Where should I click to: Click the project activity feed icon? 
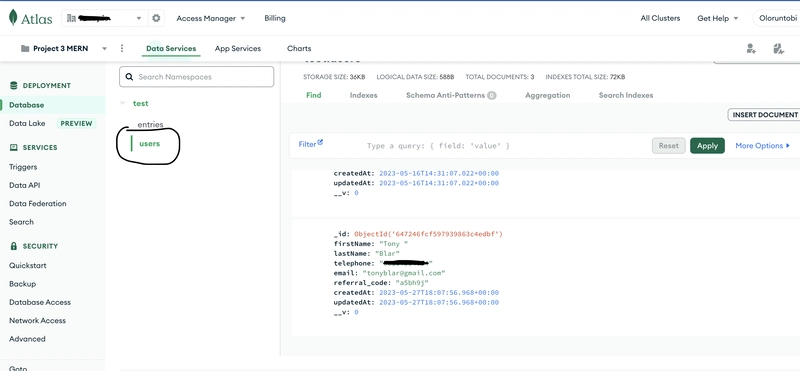coord(778,48)
